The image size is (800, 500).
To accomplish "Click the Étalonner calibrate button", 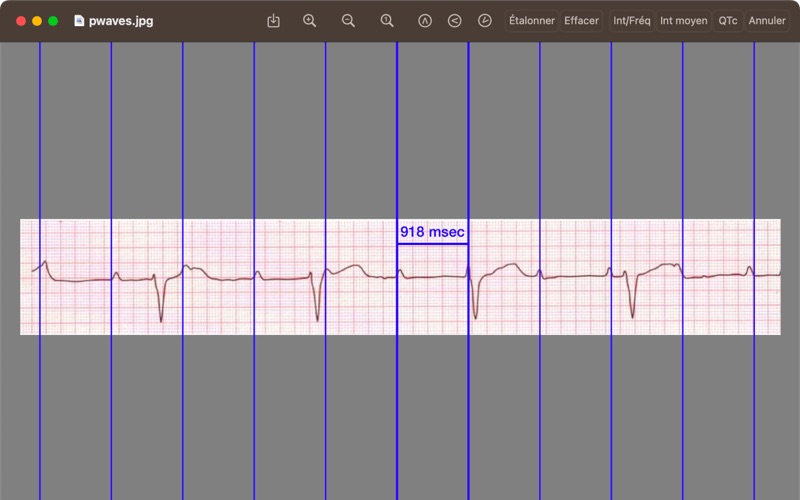I will pos(532,21).
